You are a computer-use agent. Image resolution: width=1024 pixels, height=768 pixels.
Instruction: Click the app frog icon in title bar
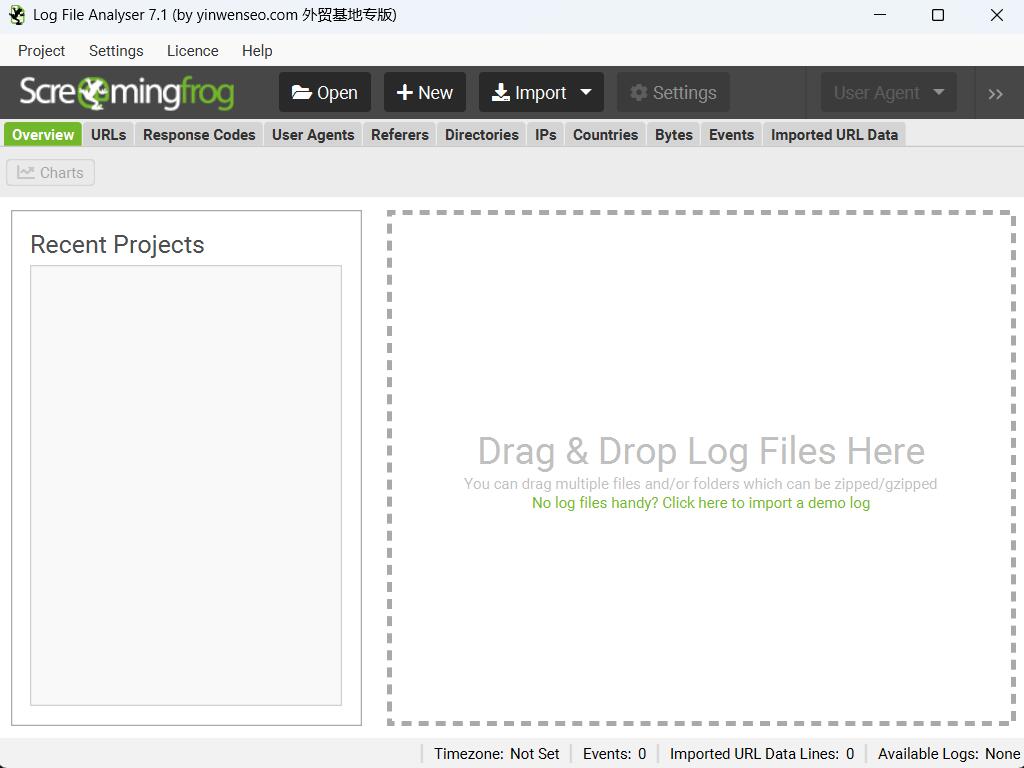tap(16, 15)
